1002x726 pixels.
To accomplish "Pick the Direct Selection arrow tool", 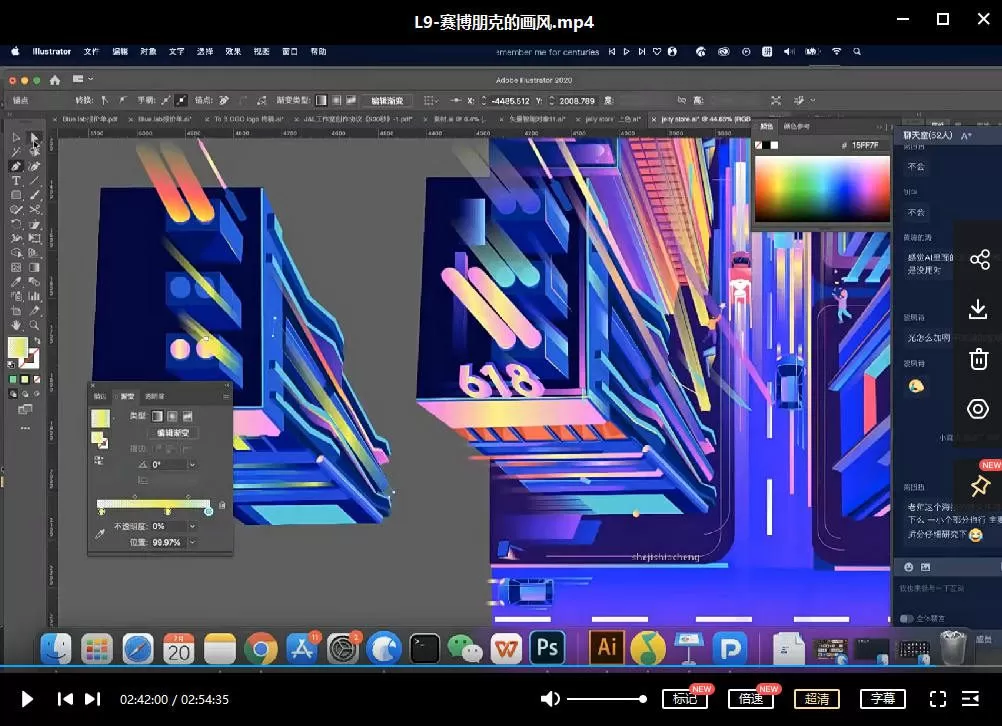I will click(34, 138).
